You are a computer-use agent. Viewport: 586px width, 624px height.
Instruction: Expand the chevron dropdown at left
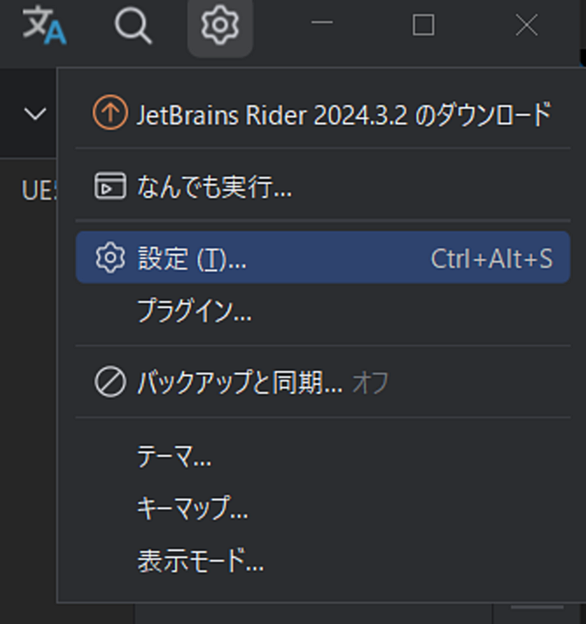tap(35, 114)
